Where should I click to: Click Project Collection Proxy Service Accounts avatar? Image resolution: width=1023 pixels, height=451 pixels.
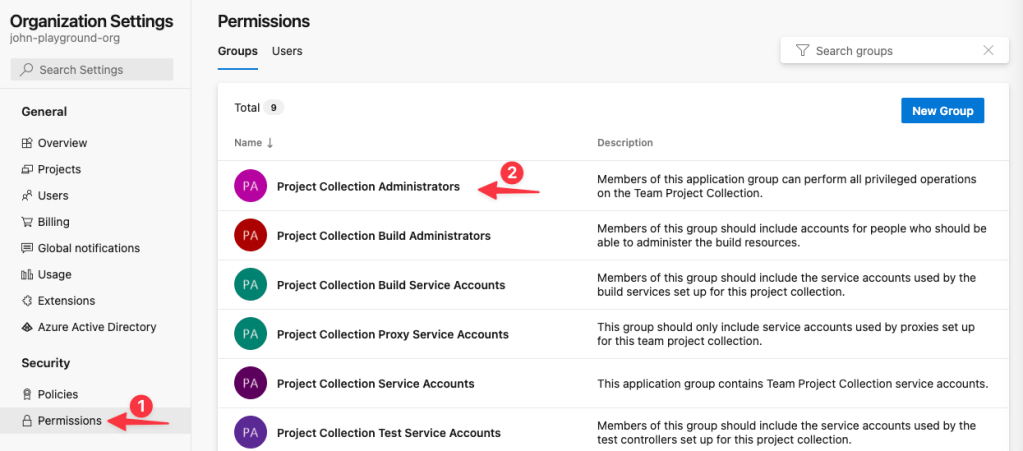point(249,334)
